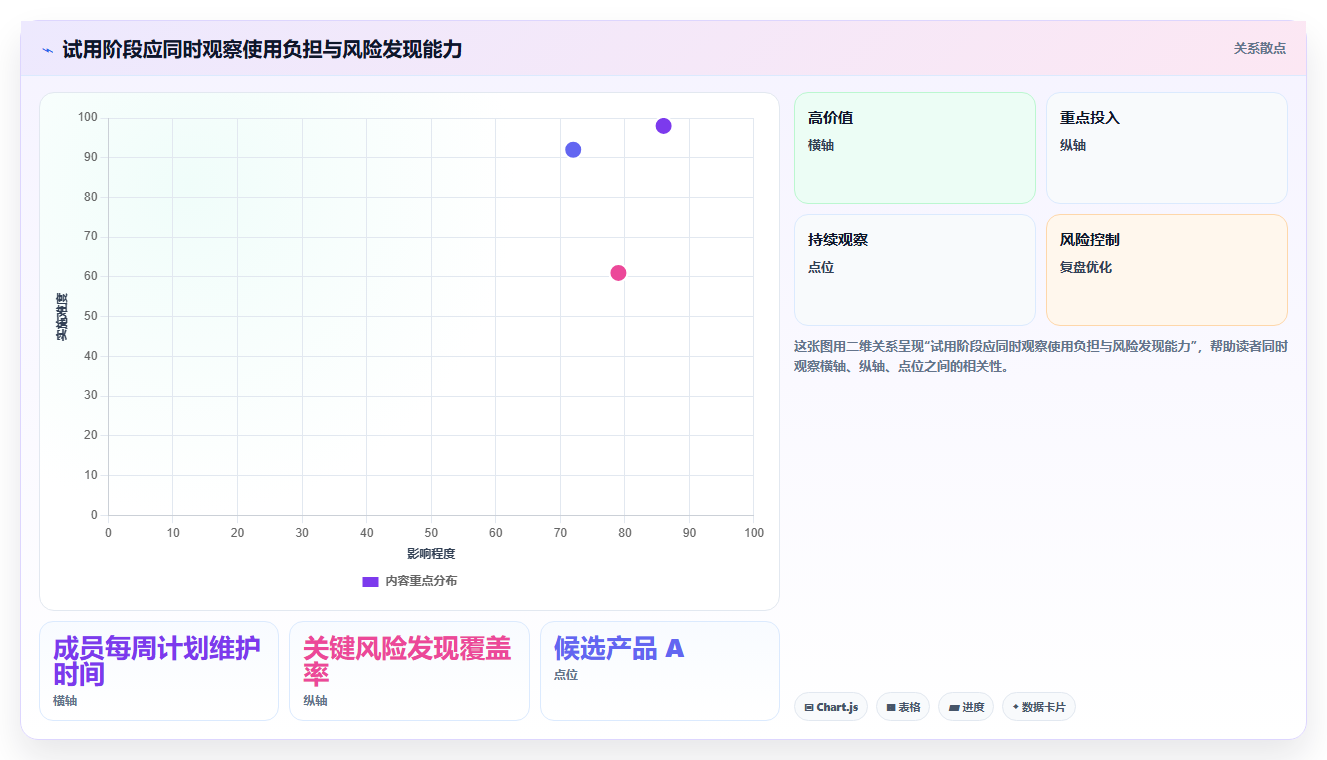The height and width of the screenshot is (760, 1327).
Task: Click the blue scatter point near 92
Action: click(x=573, y=150)
